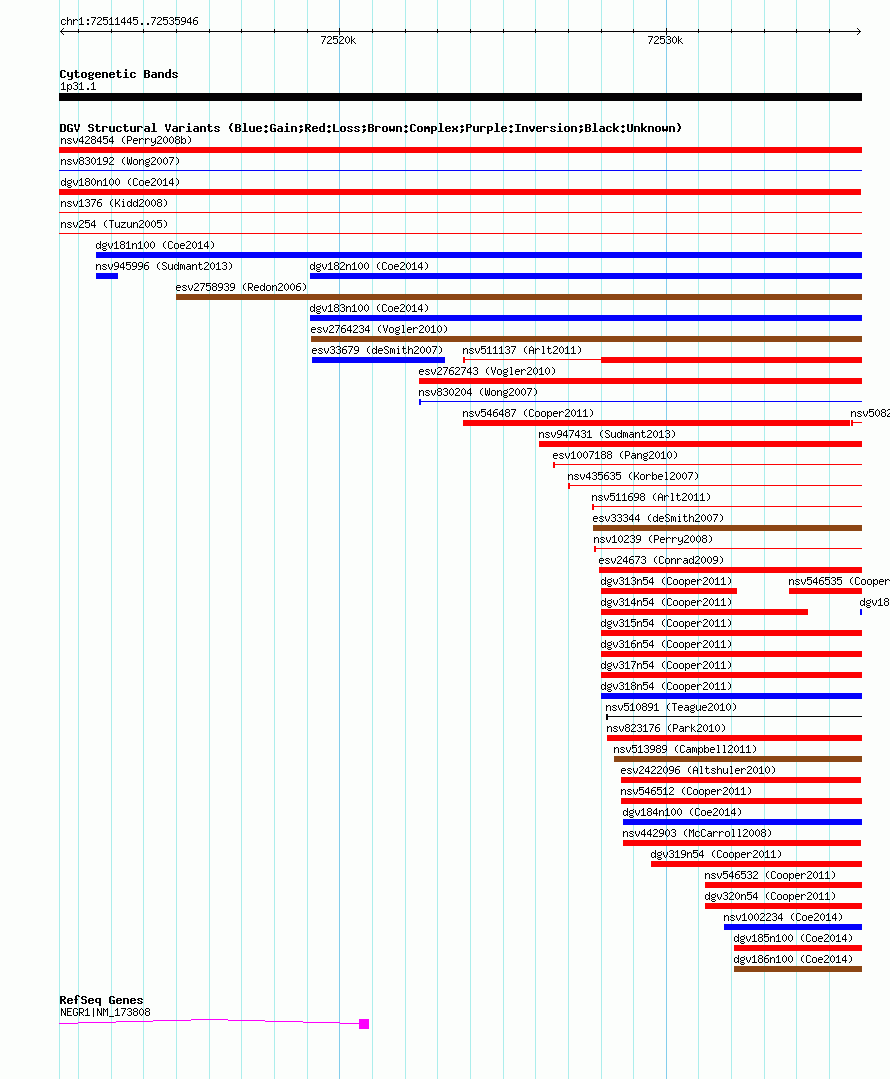Screen dimensions: 890x1079
Task: Click the black 1p31.1 cytogenetic band bar
Action: tap(460, 97)
